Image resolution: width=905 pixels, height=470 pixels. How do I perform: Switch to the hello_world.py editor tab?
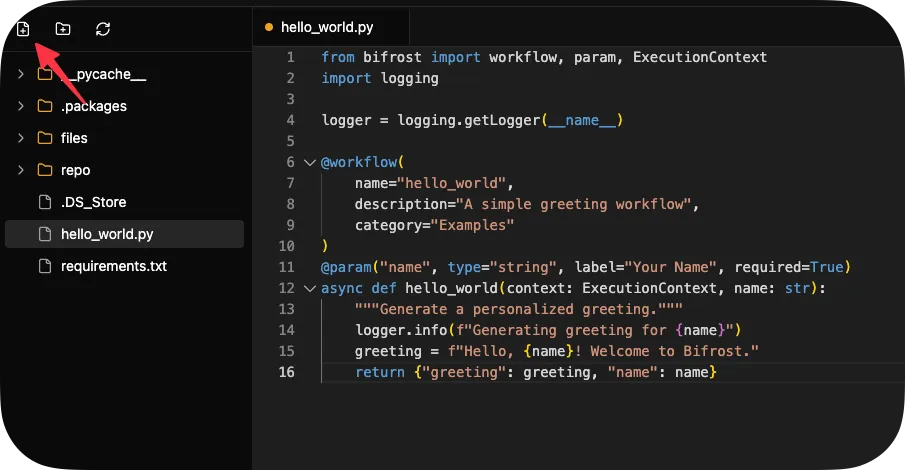pos(327,28)
